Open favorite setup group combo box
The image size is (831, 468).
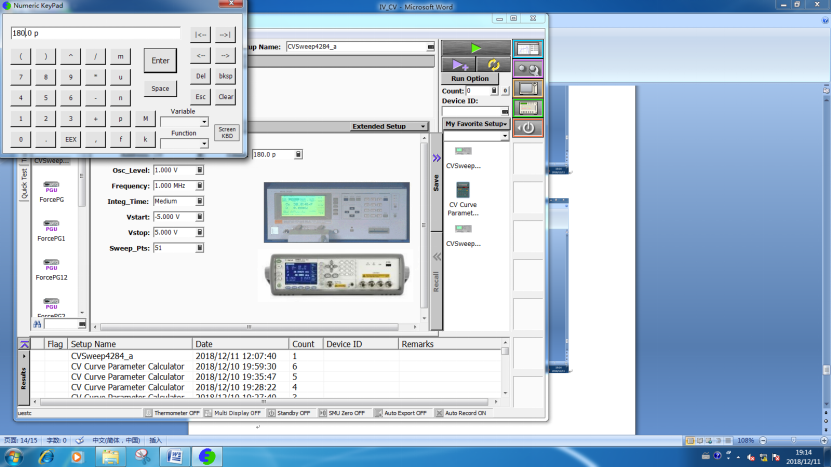coord(476,136)
